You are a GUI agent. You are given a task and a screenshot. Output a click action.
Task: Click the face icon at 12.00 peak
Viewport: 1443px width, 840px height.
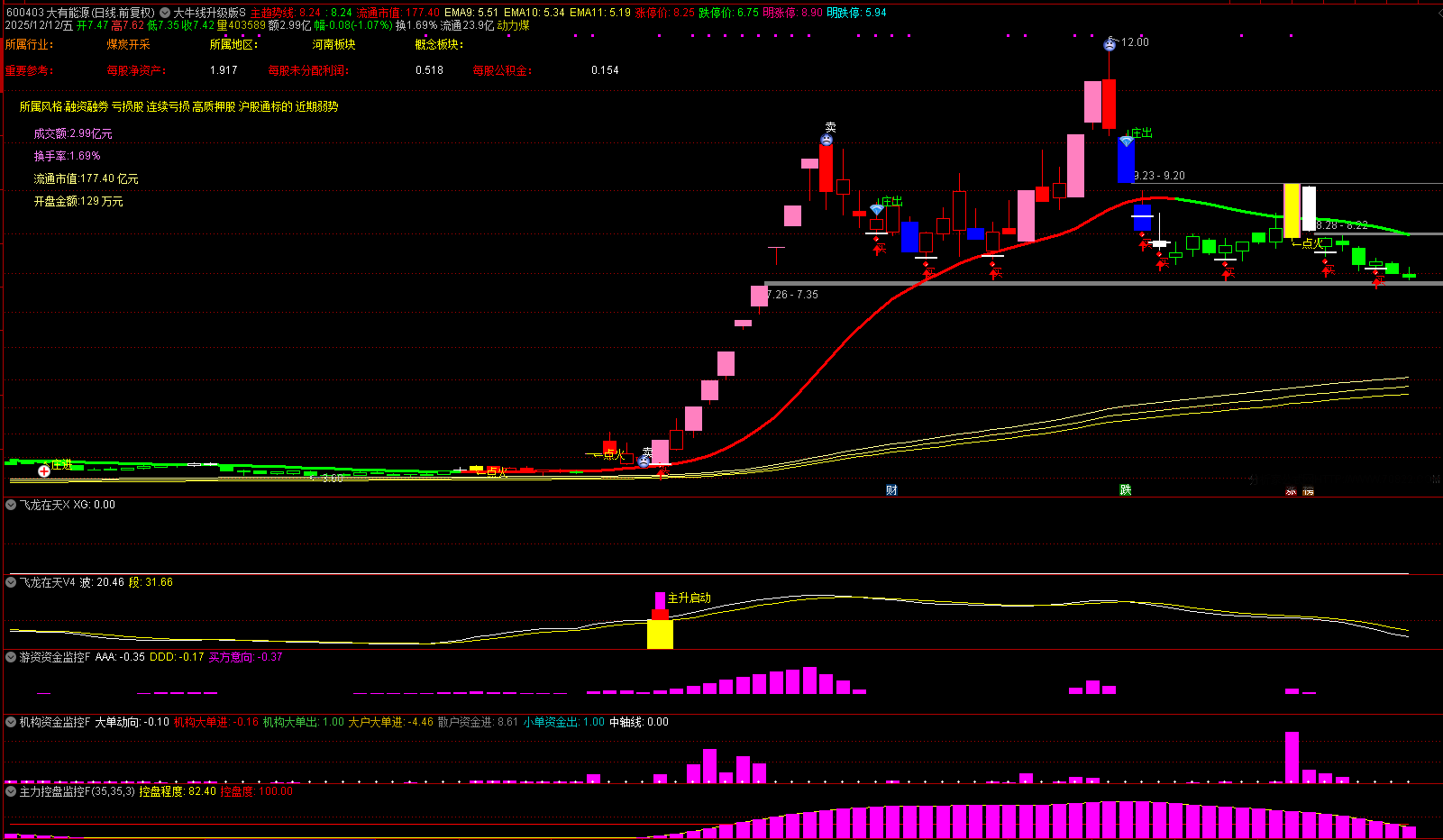(x=1110, y=44)
